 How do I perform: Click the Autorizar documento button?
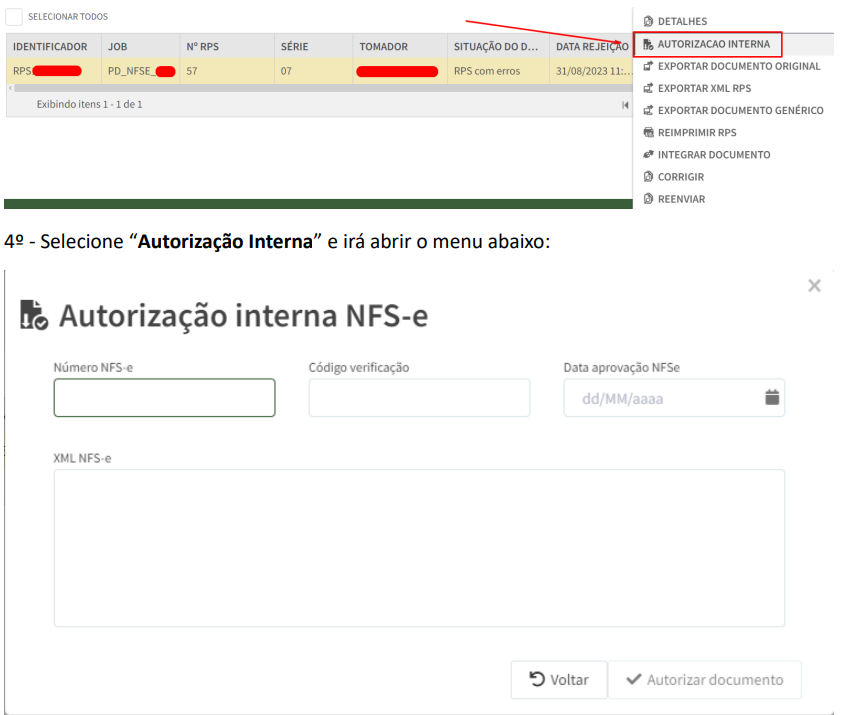(x=704, y=680)
